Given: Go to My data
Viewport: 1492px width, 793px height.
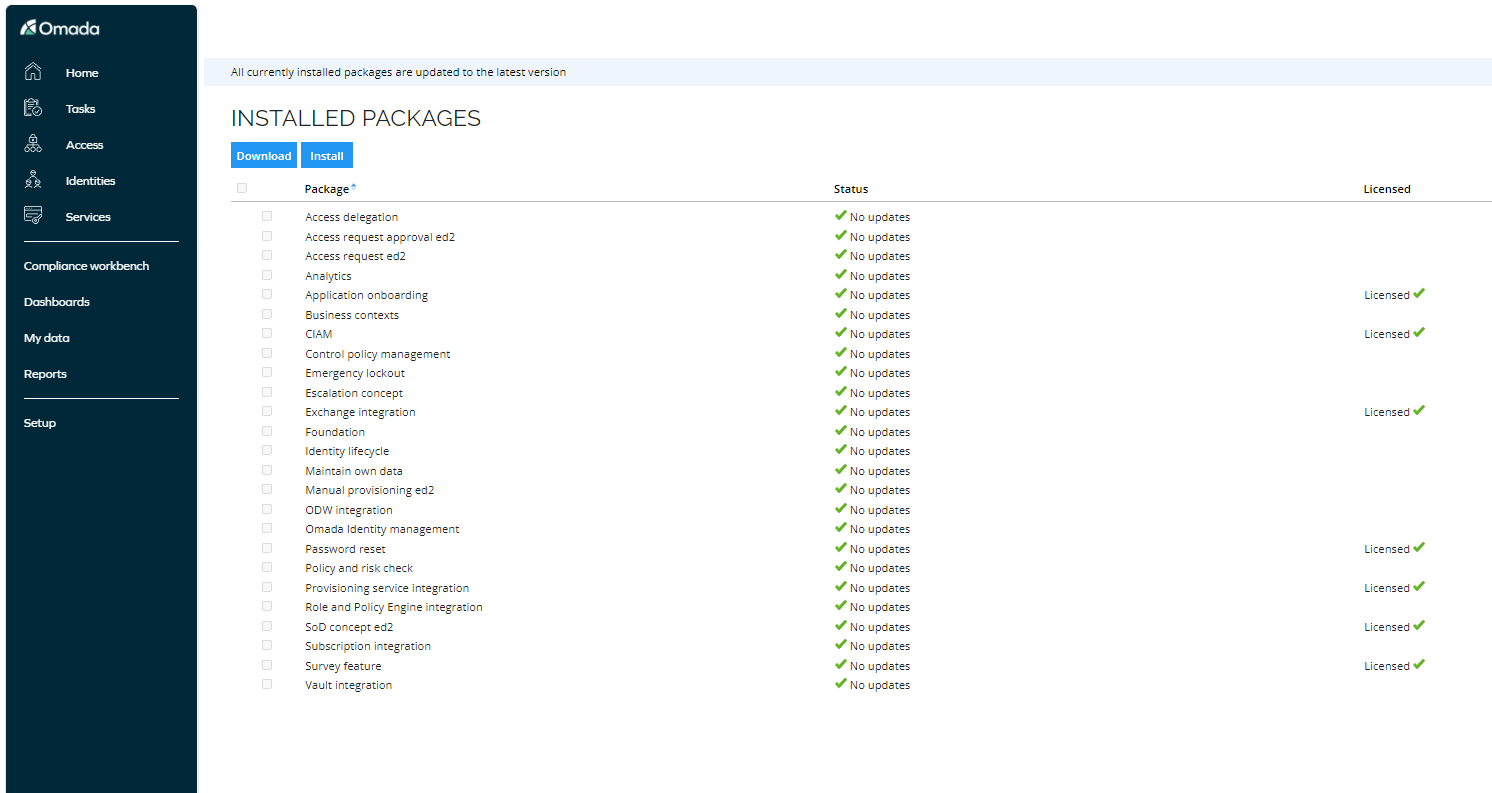Looking at the screenshot, I should click(47, 338).
